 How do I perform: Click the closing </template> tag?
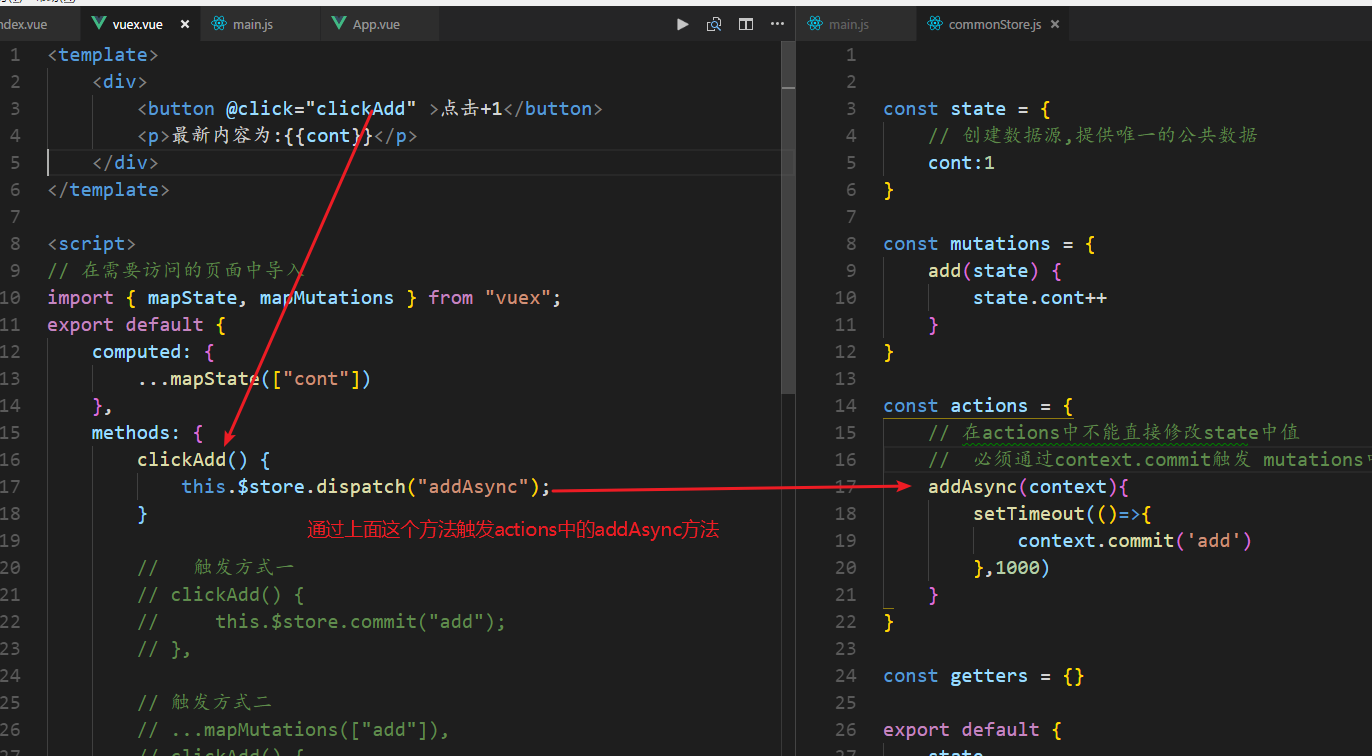point(109,189)
